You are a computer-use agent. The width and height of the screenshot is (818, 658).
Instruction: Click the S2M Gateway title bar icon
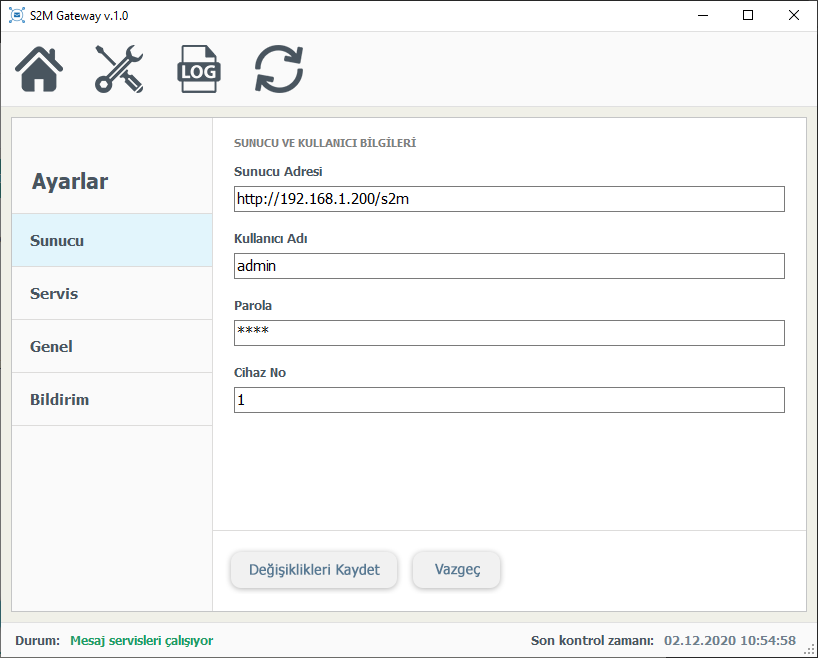click(16, 16)
